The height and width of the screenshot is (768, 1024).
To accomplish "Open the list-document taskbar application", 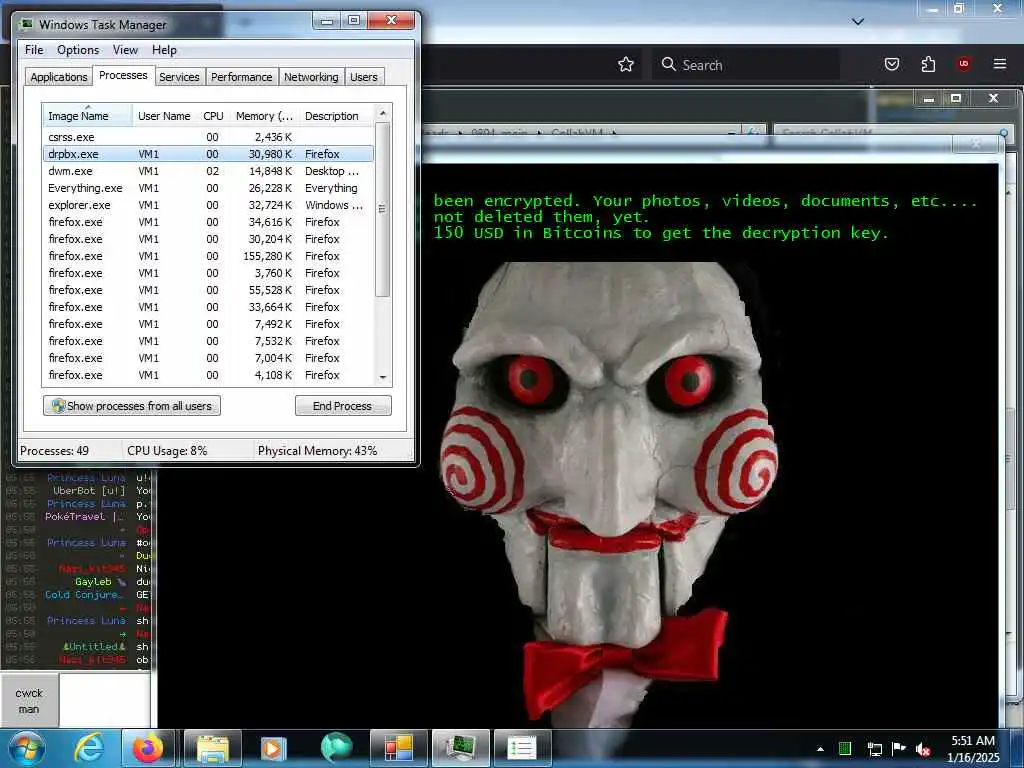I will [x=522, y=748].
